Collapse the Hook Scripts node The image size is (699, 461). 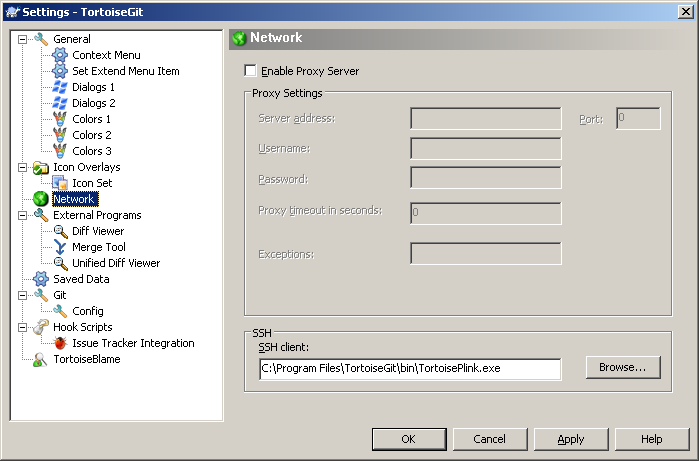click(x=22, y=327)
